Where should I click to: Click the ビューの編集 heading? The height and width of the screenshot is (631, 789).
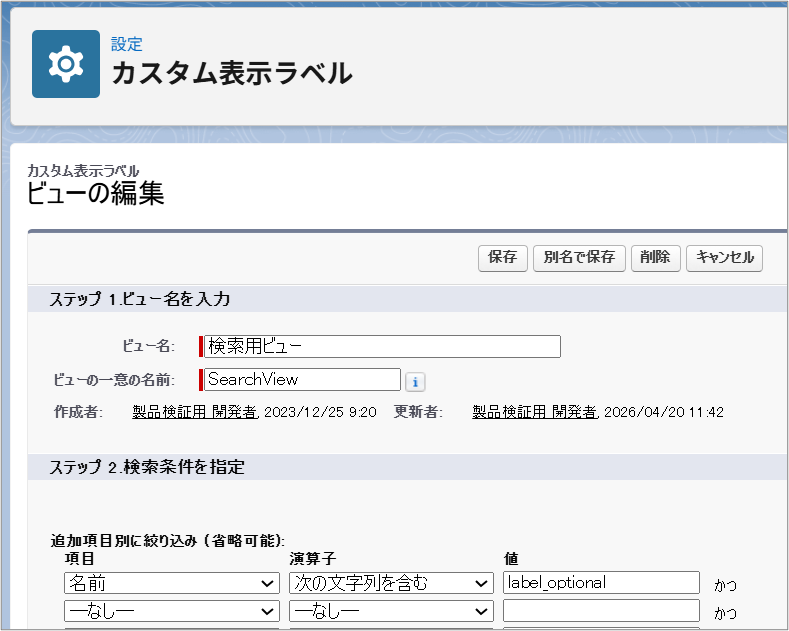pos(96,193)
